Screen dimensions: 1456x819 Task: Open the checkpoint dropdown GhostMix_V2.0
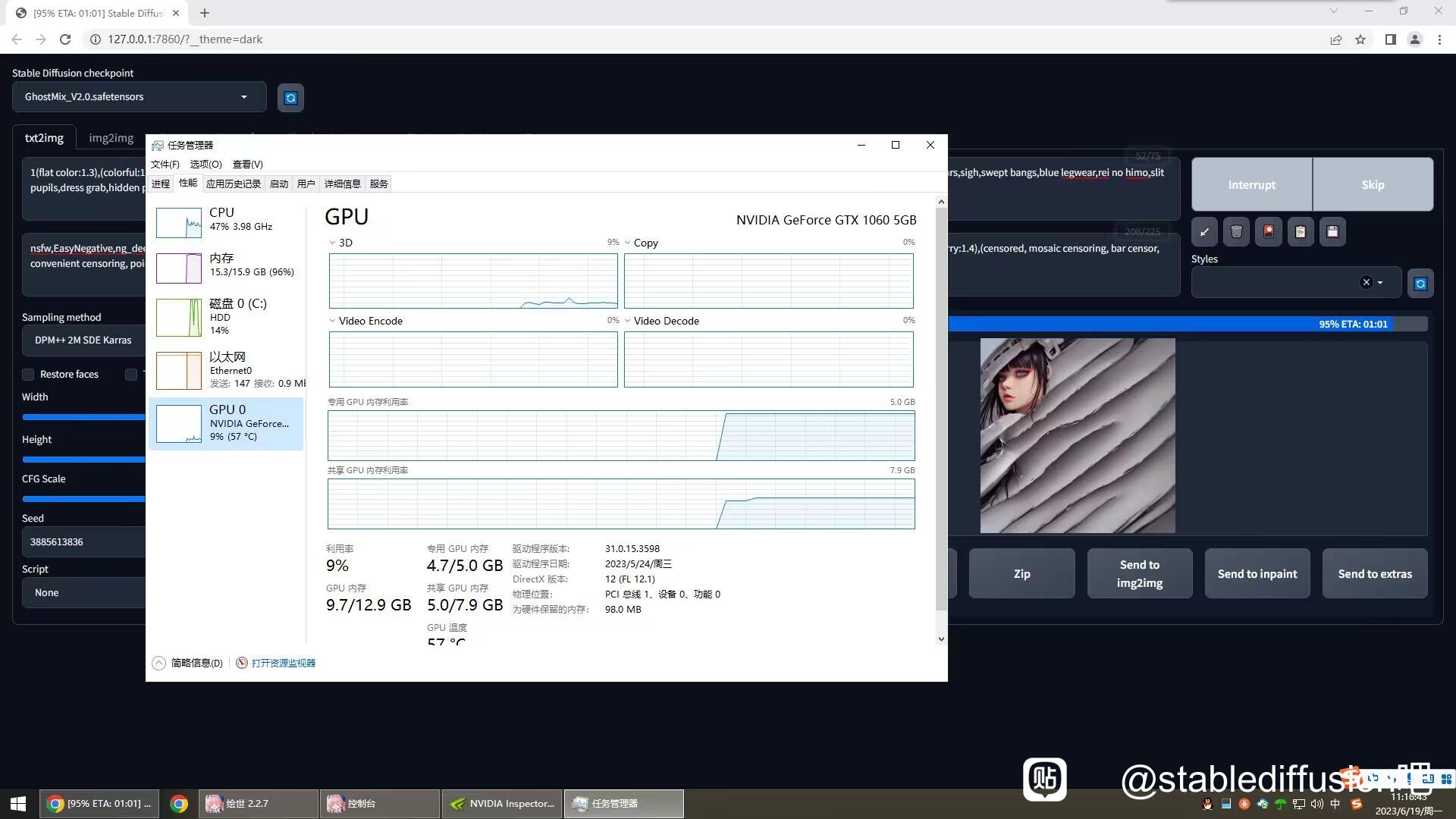[140, 97]
